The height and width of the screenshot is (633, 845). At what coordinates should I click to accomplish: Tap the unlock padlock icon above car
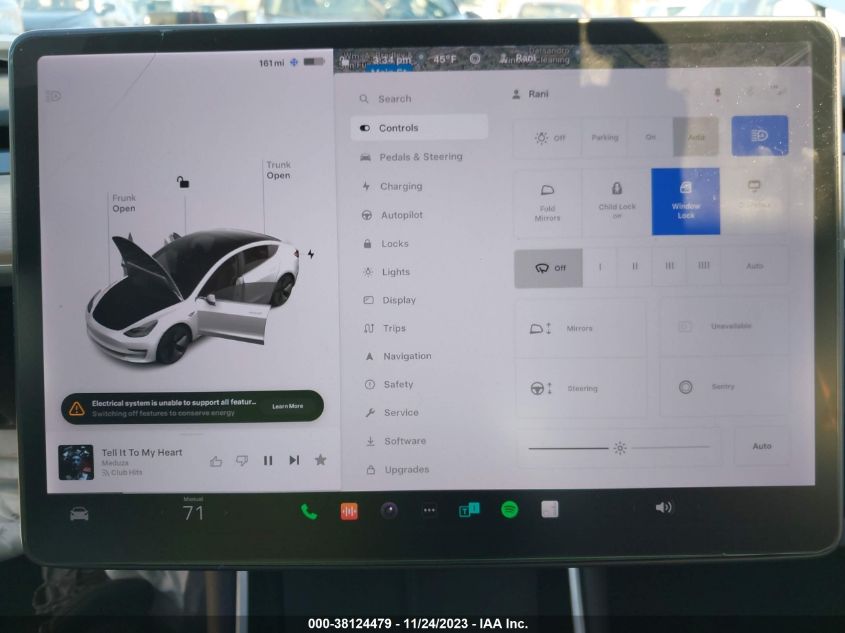click(183, 182)
